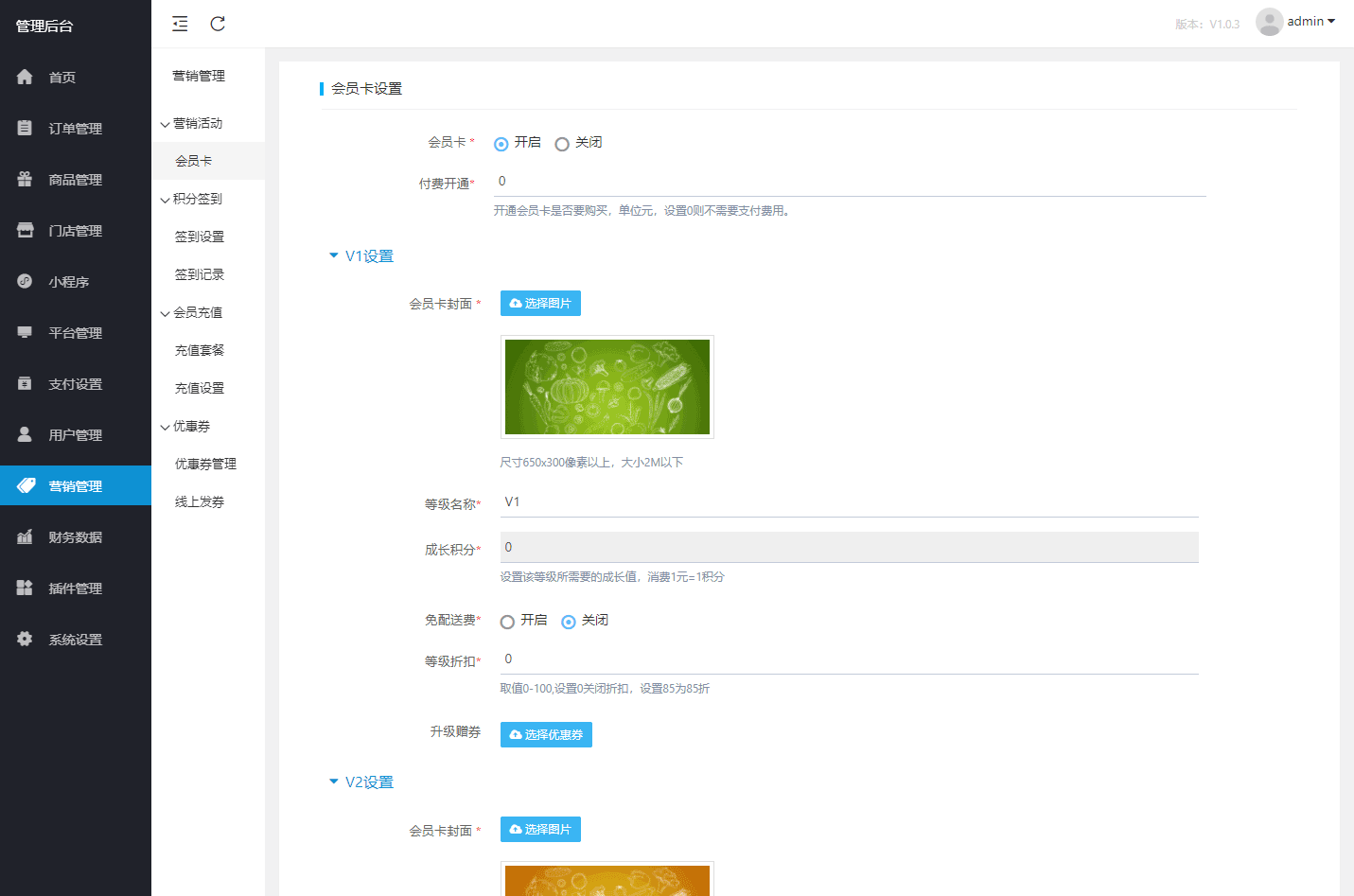Click 选择优惠券 button for 升级赠券

(546, 734)
